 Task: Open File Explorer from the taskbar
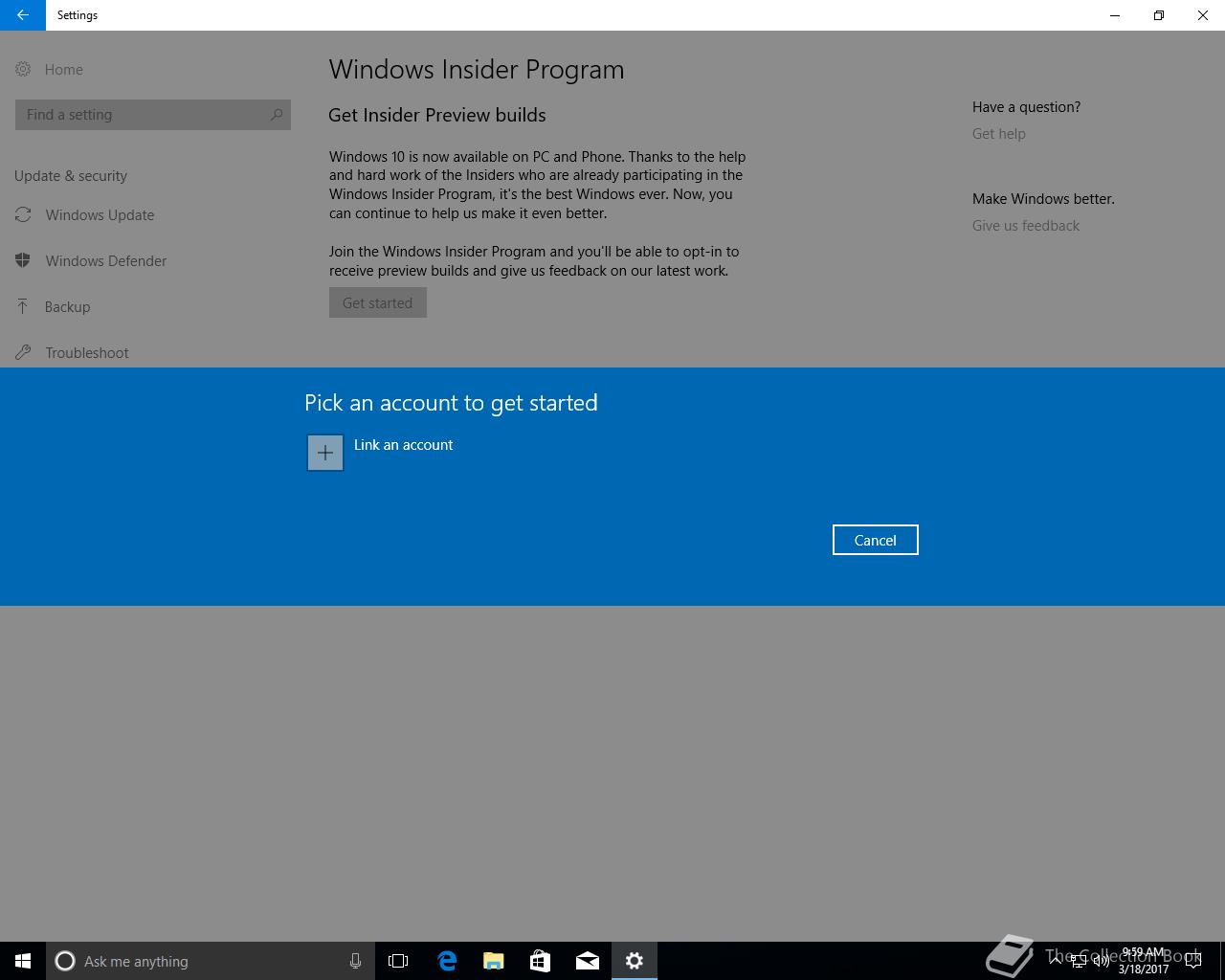[494, 961]
